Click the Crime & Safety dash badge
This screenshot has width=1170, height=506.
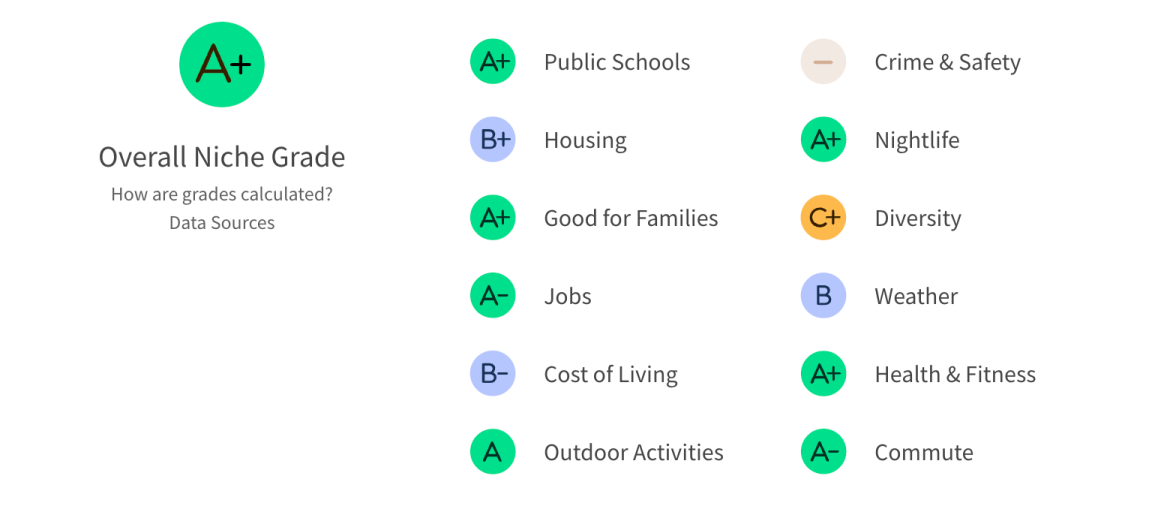point(823,62)
